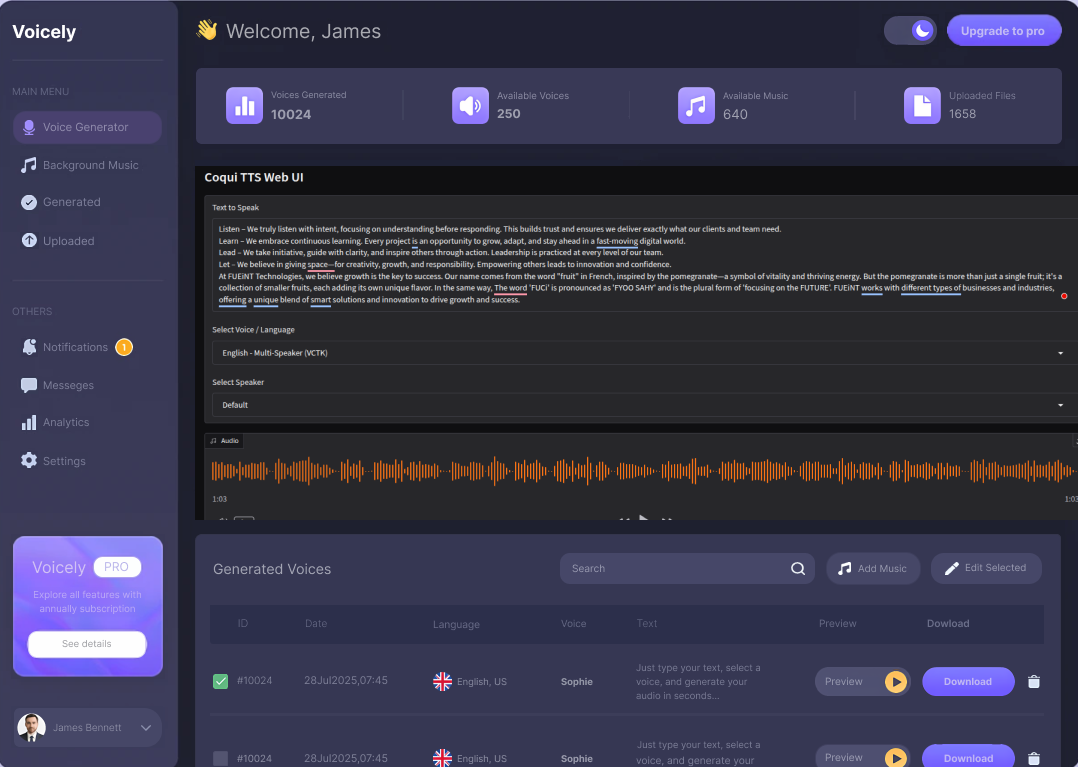Click See details on Voicely PRO card
This screenshot has height=767, width=1078.
[87, 644]
